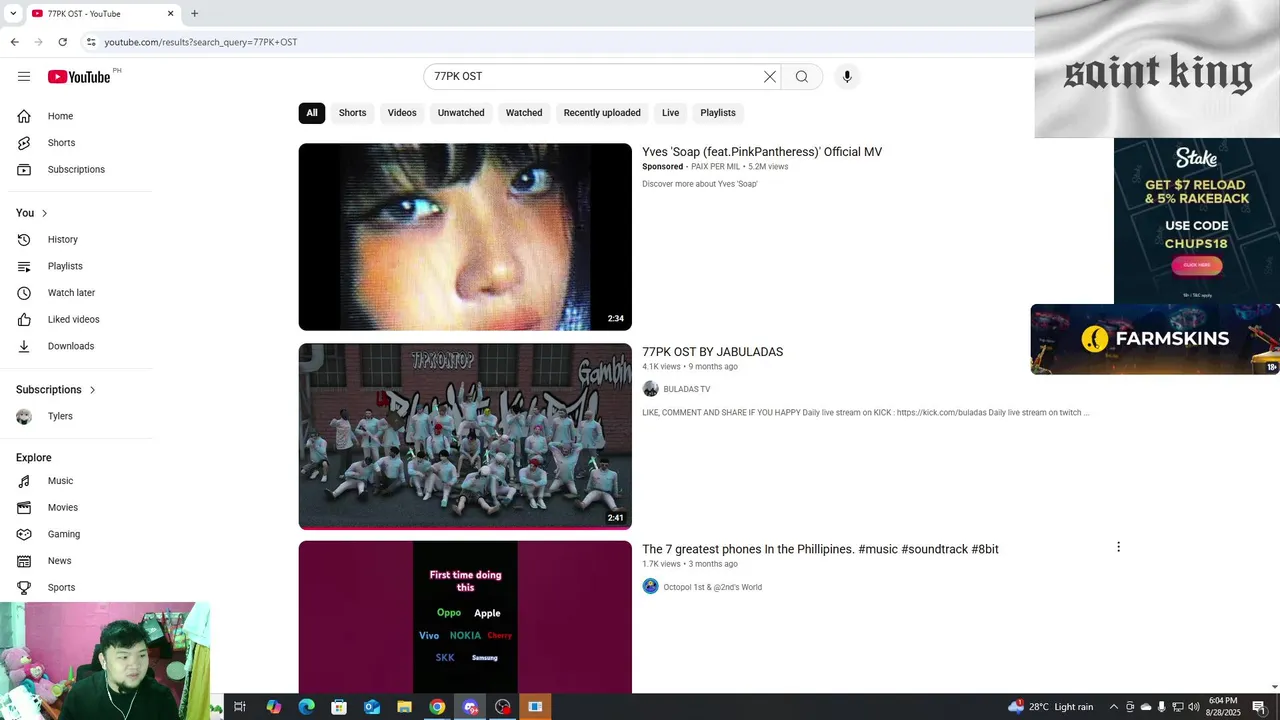Open the clock showing 6:04 PM
The width and height of the screenshot is (1280, 720).
(x=1223, y=707)
